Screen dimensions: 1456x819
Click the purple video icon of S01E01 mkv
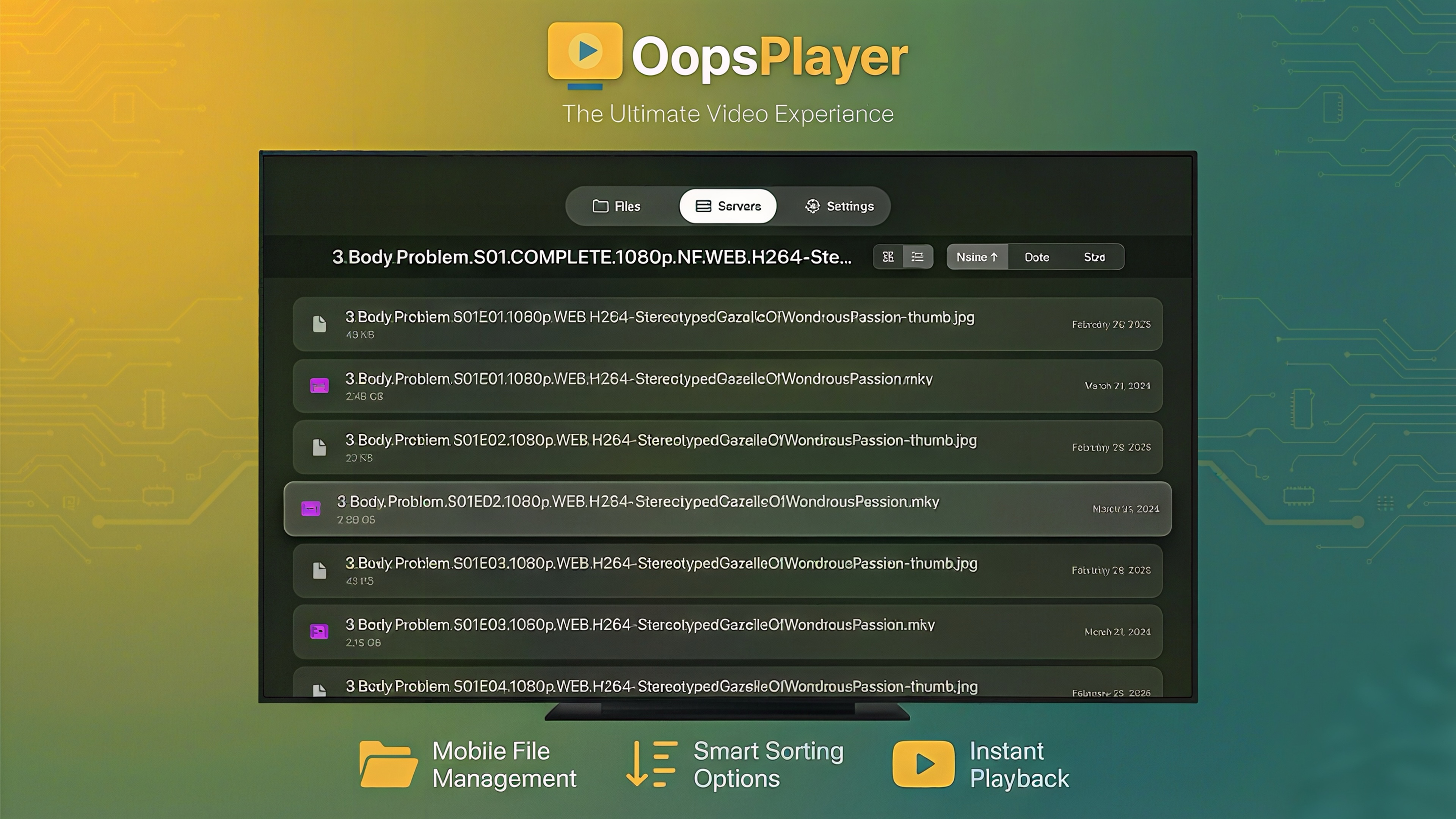[319, 386]
